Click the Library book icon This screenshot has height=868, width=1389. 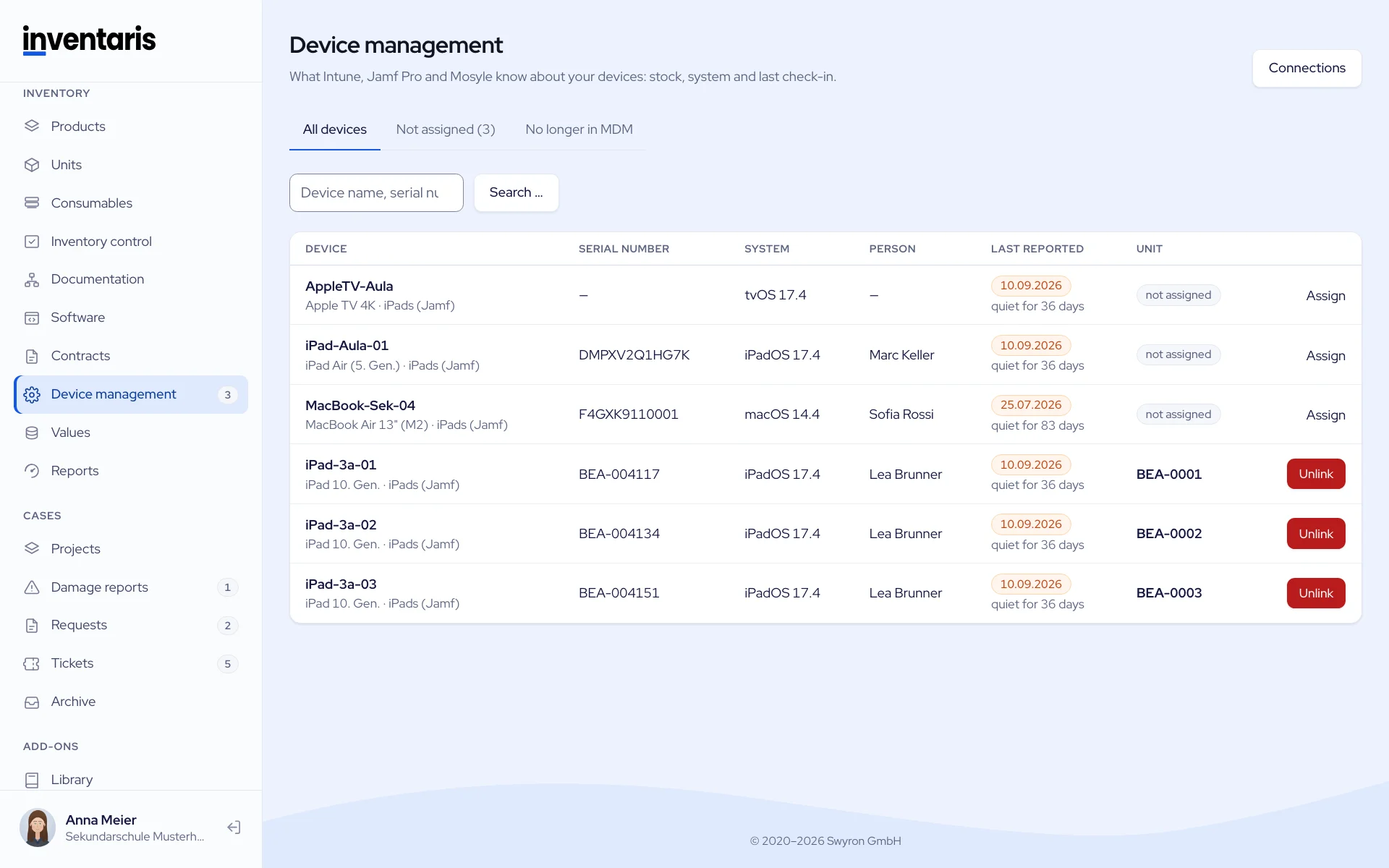[32, 780]
